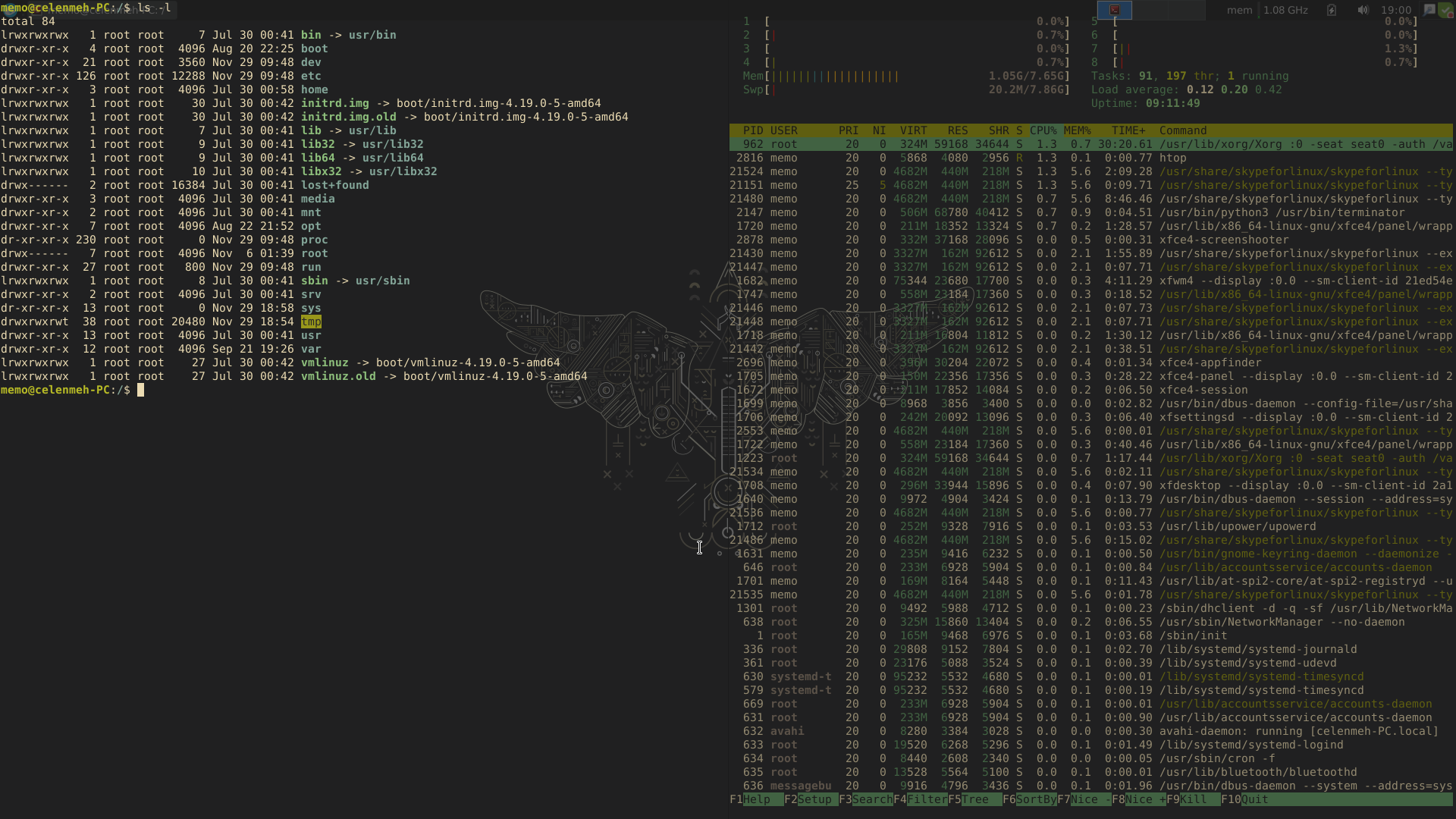Click the green checkmark tray icon
This screenshot has width=1456, height=819.
click(1445, 10)
